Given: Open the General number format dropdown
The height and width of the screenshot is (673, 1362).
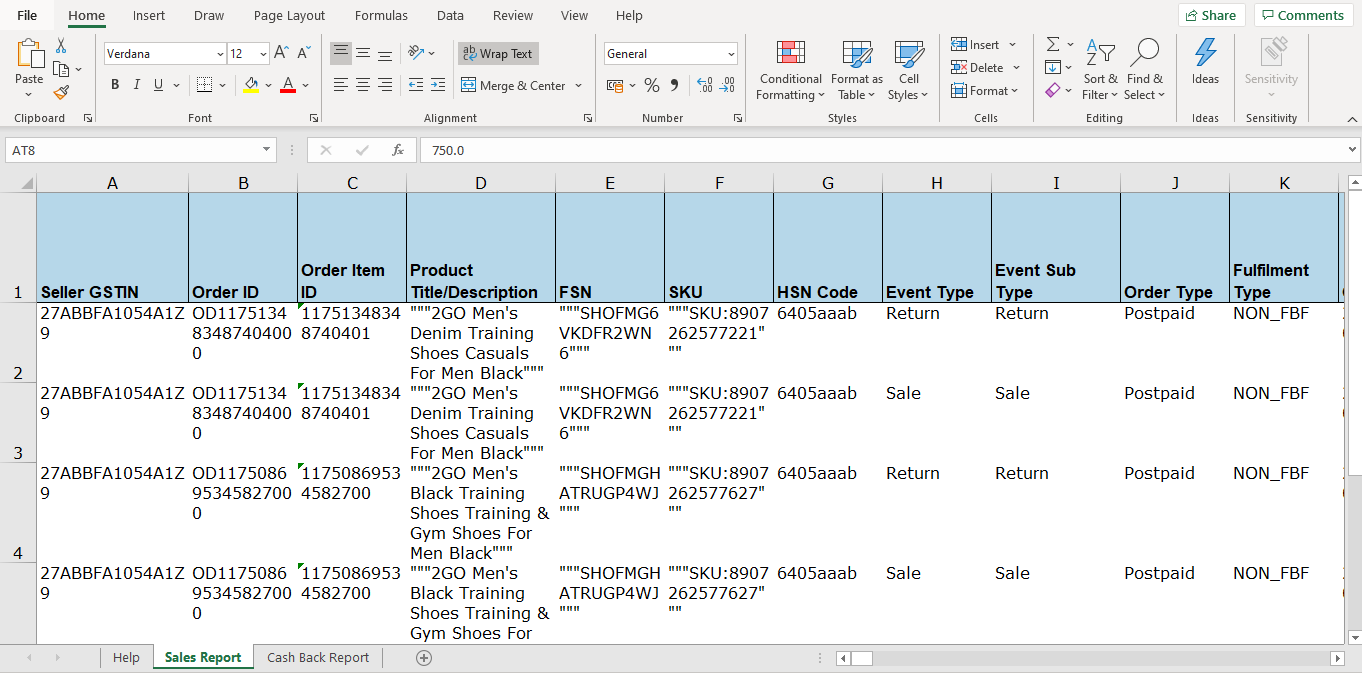Looking at the screenshot, I should point(731,54).
